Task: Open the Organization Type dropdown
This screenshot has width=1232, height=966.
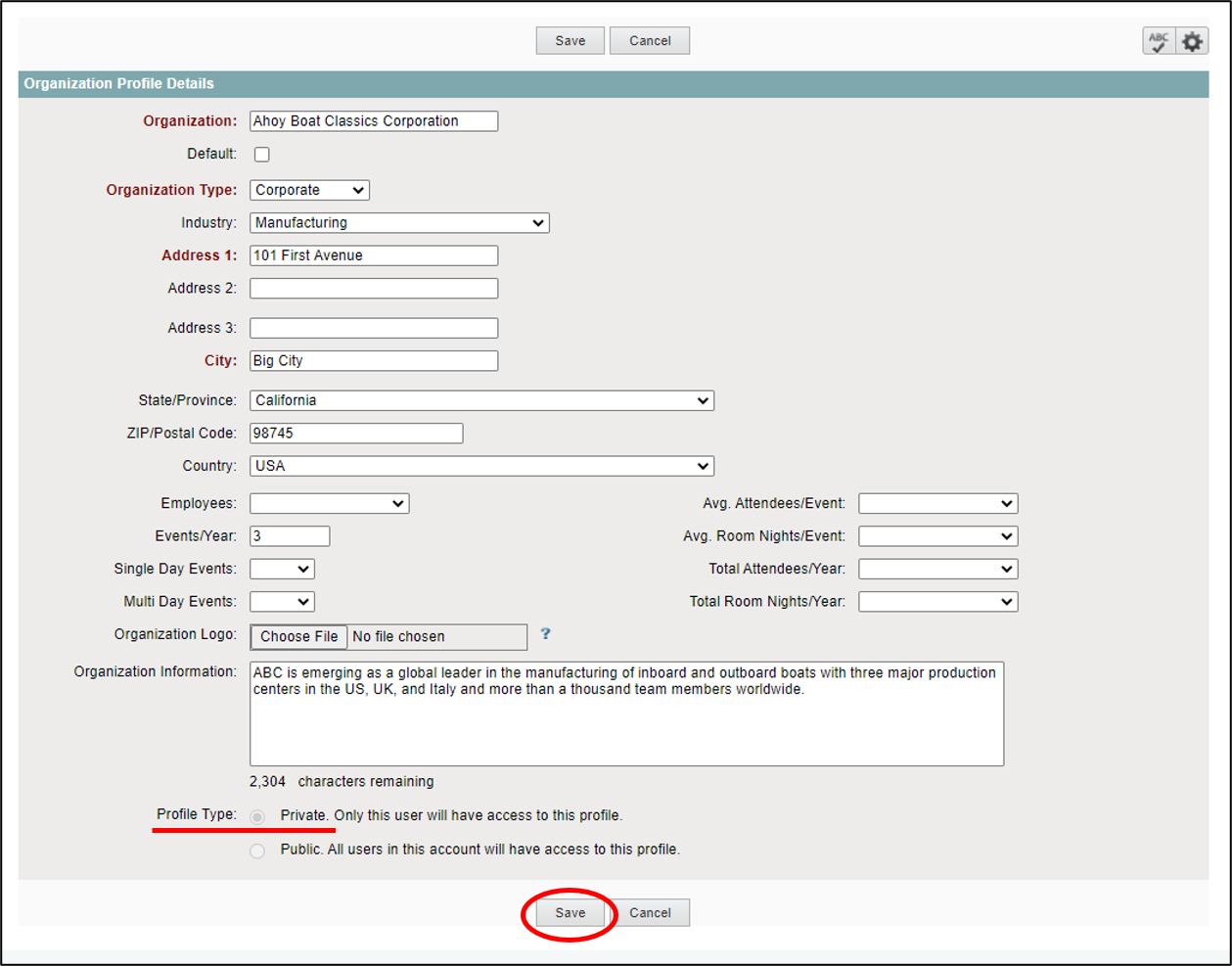Action: point(309,190)
